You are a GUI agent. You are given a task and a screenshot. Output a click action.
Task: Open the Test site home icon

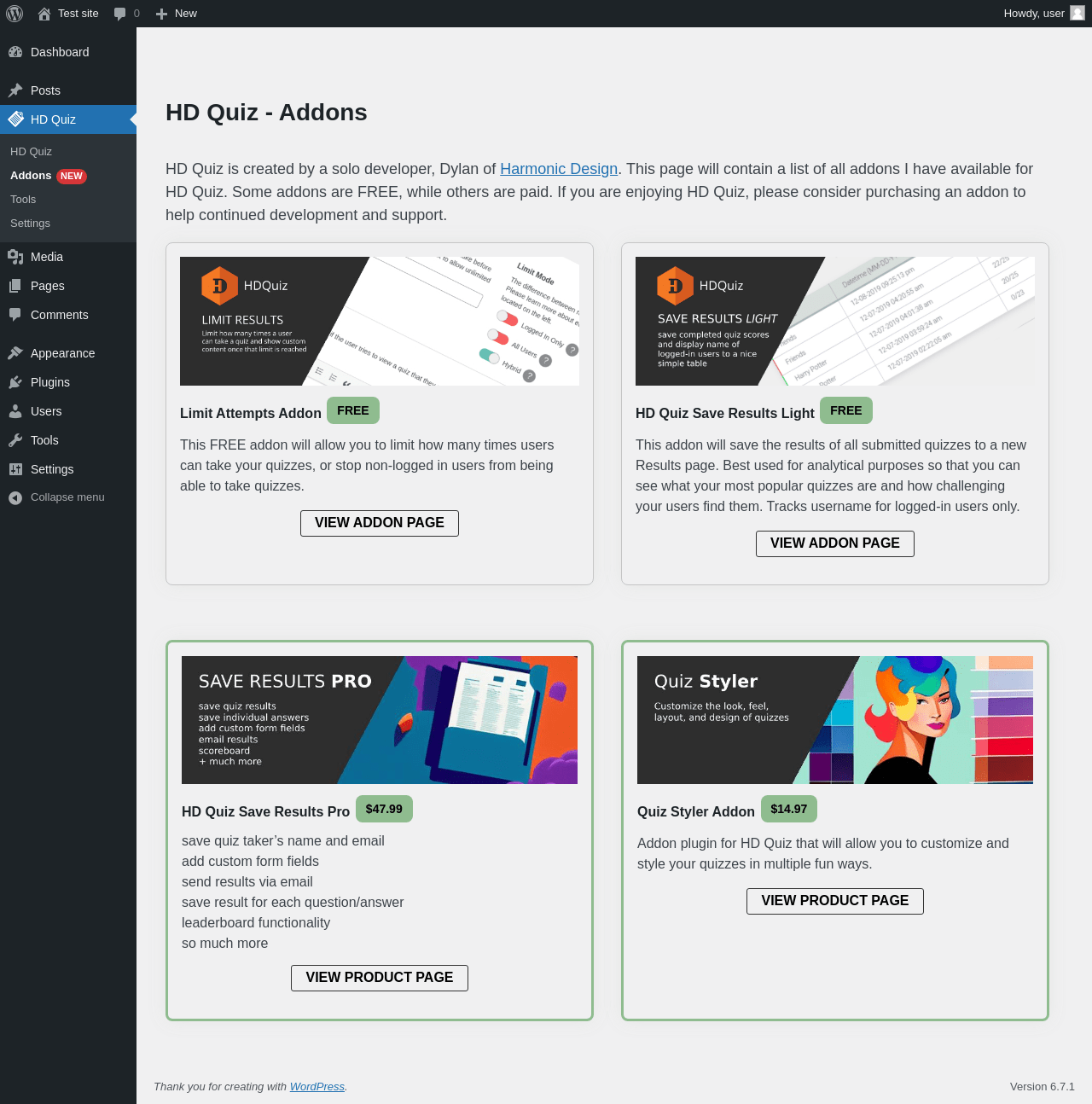(x=44, y=14)
